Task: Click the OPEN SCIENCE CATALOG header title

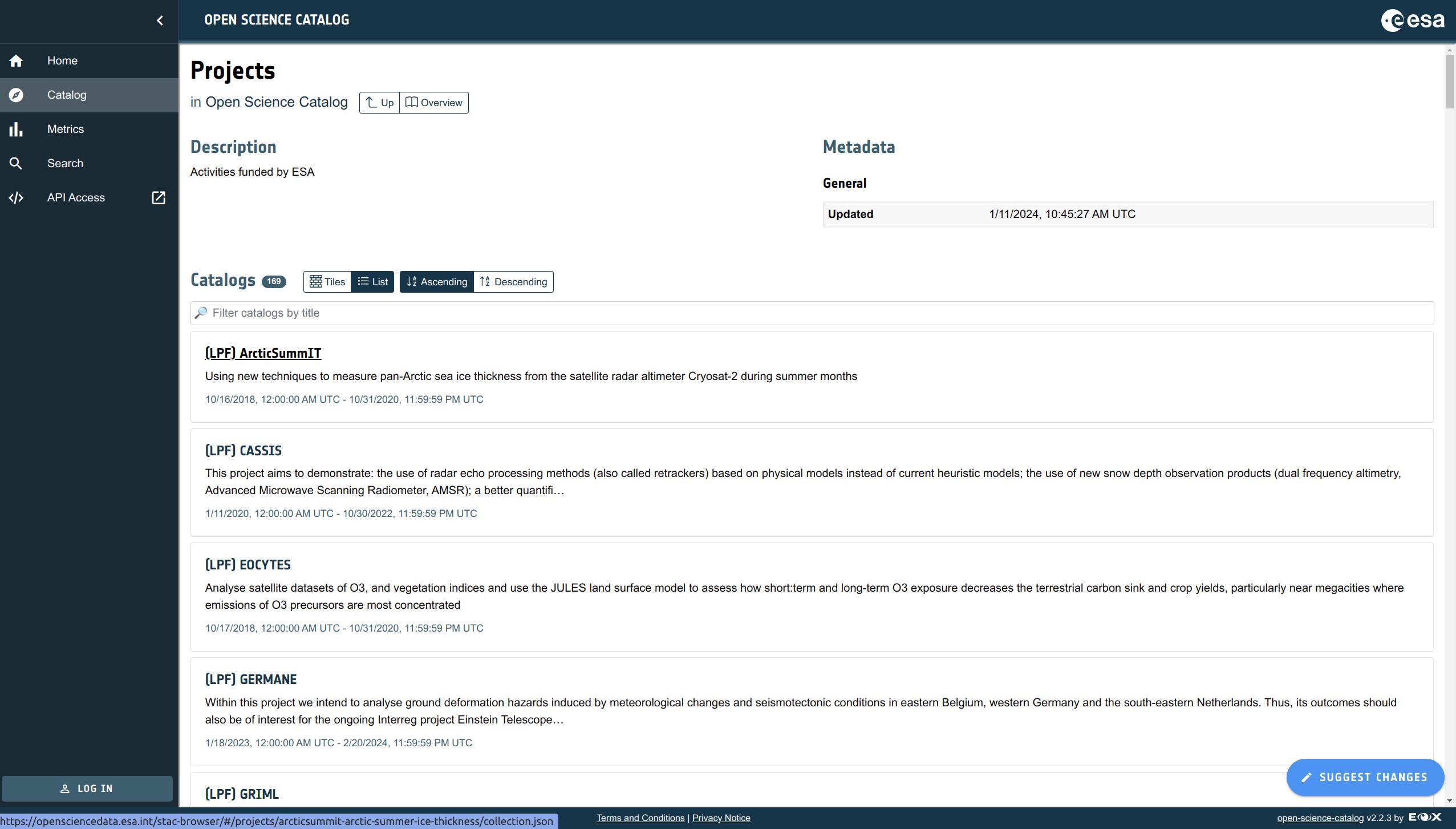Action: tap(277, 20)
